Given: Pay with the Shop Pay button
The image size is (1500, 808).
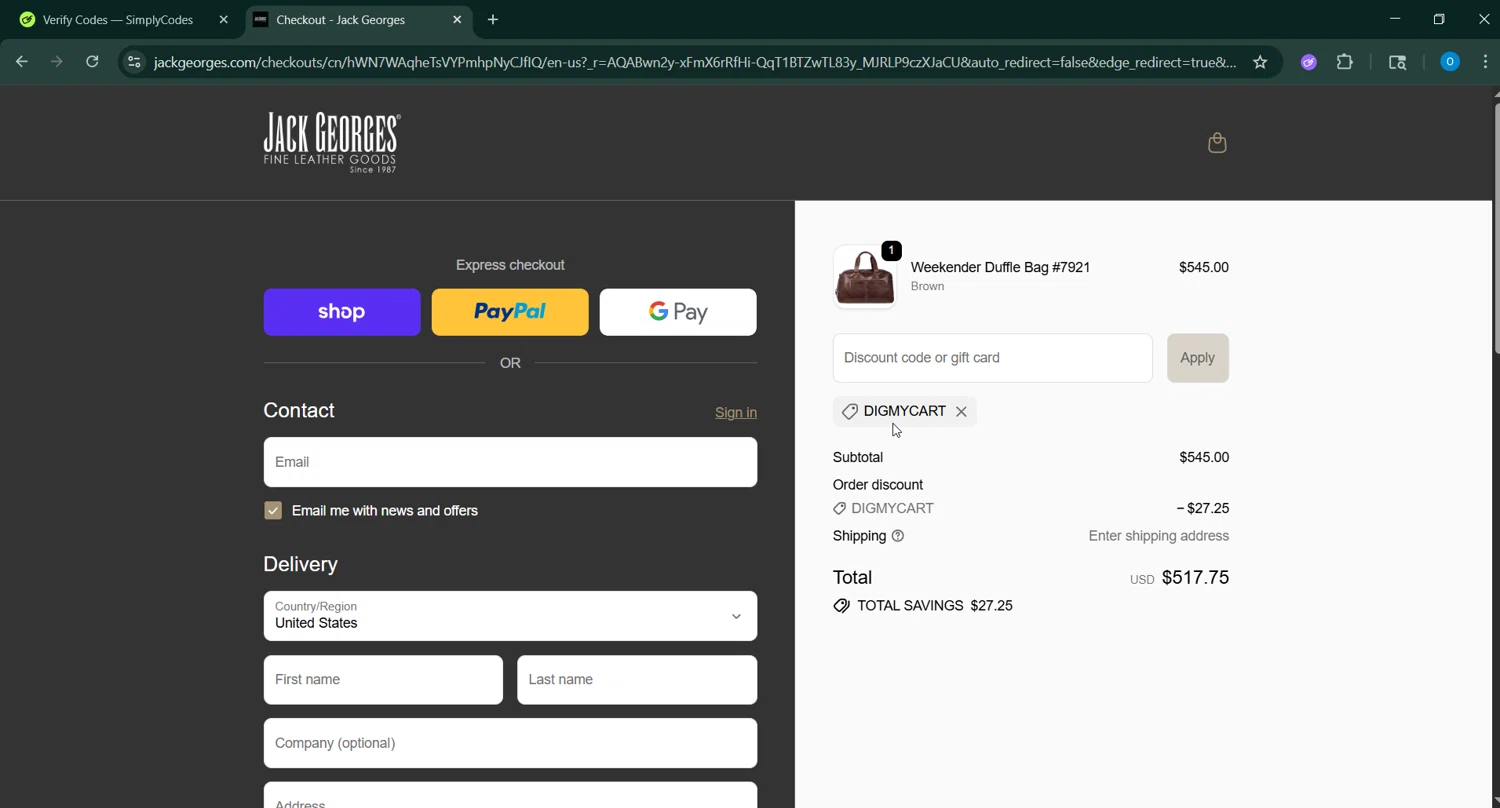Looking at the screenshot, I should click(x=342, y=312).
